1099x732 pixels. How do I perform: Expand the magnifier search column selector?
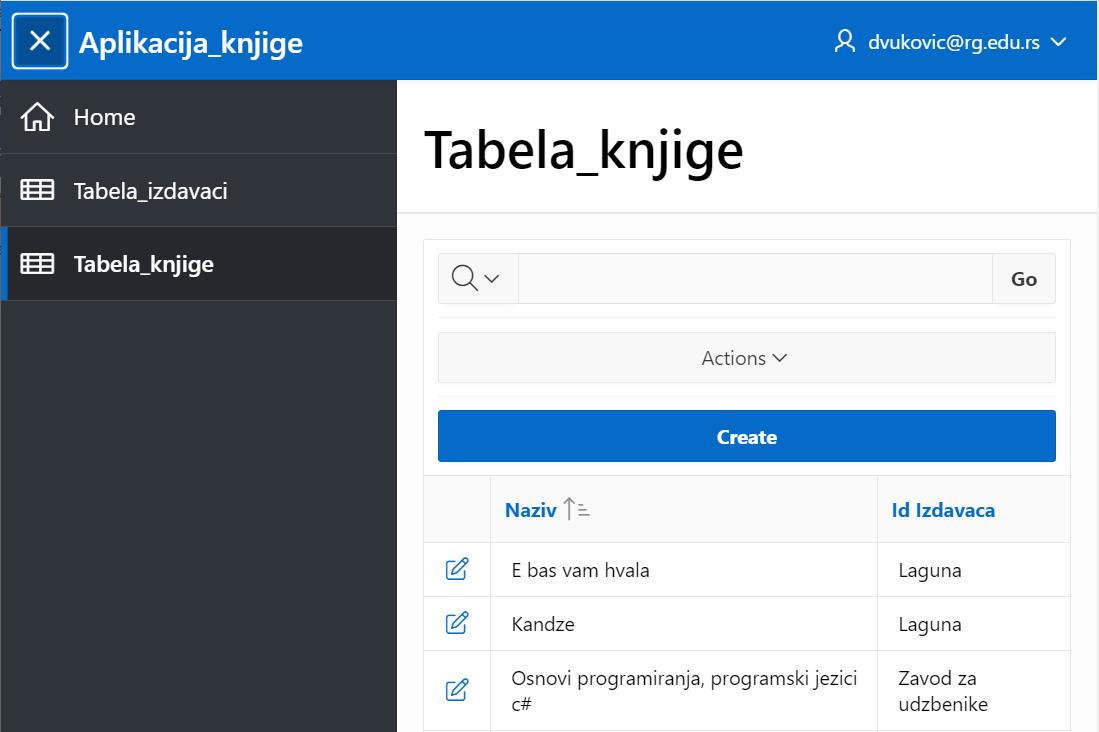click(x=476, y=279)
